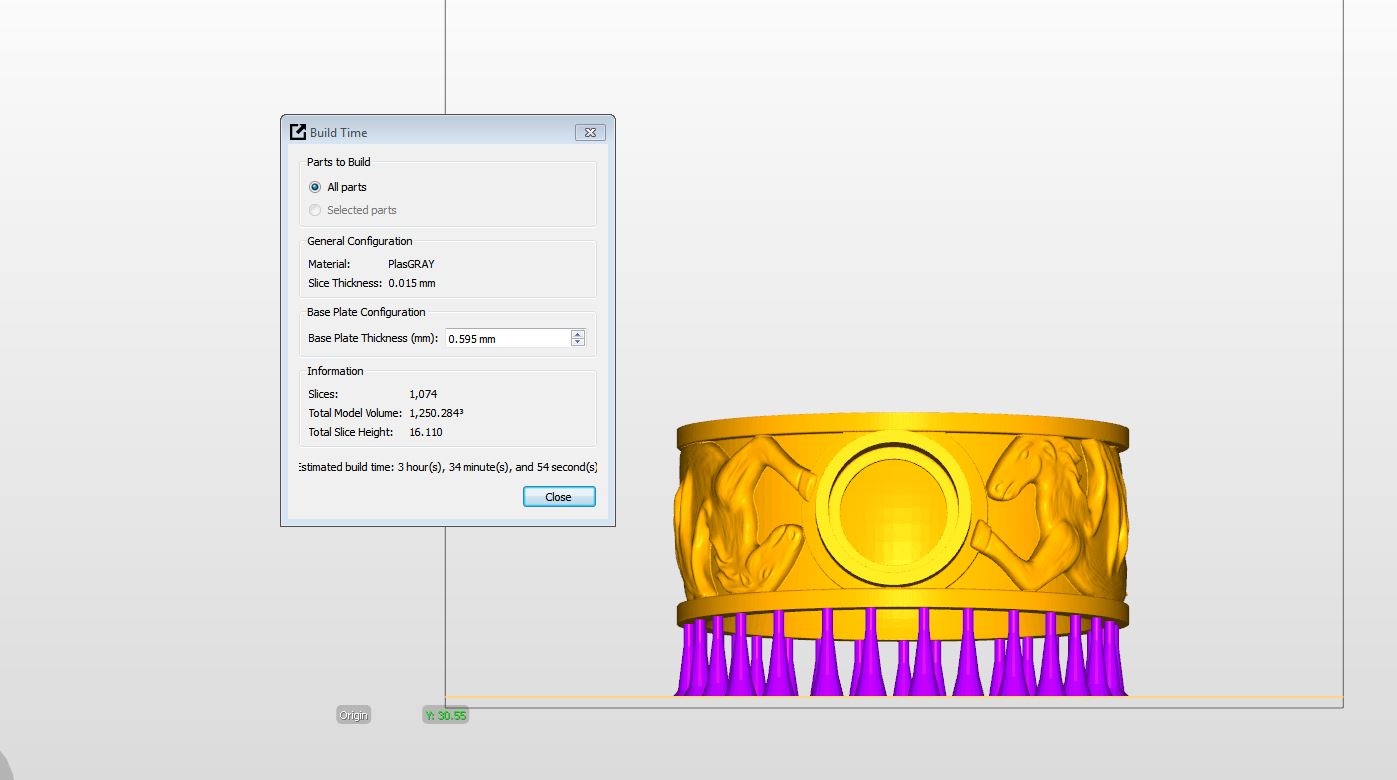
Task: Increase base plate thickness with up arrow
Action: (x=578, y=334)
